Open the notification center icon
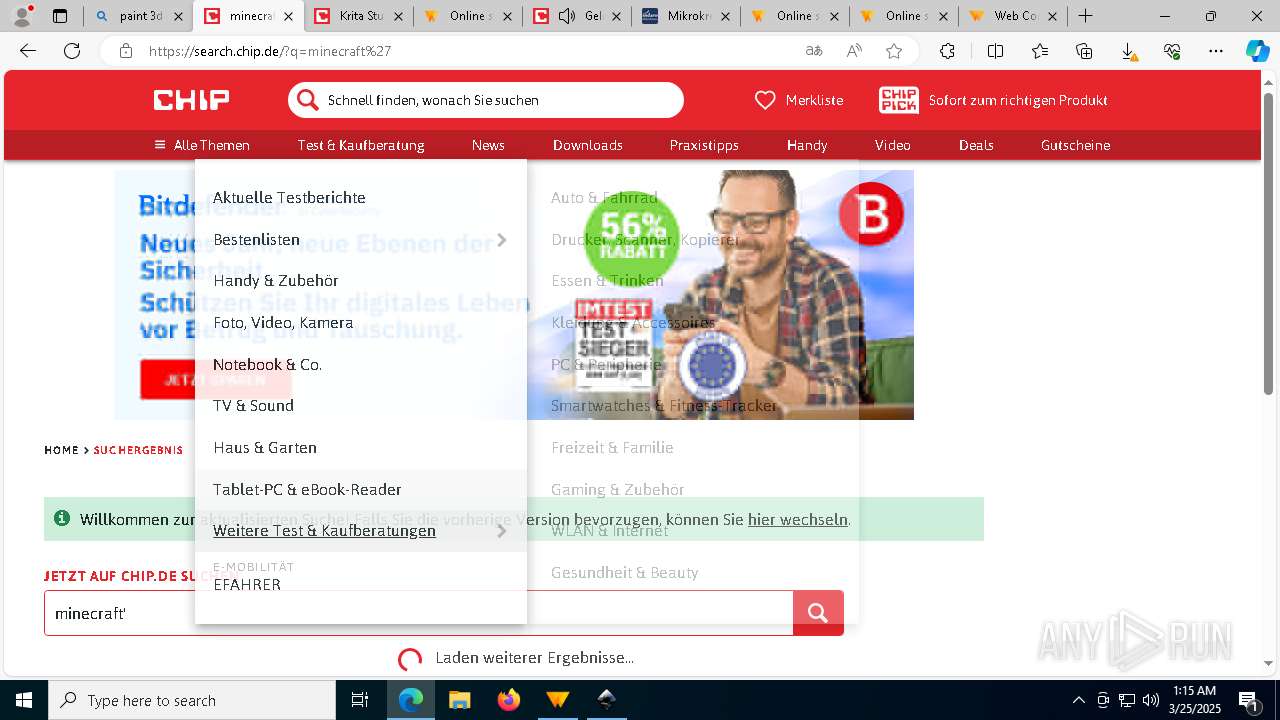Image resolution: width=1280 pixels, height=720 pixels. [x=1249, y=700]
